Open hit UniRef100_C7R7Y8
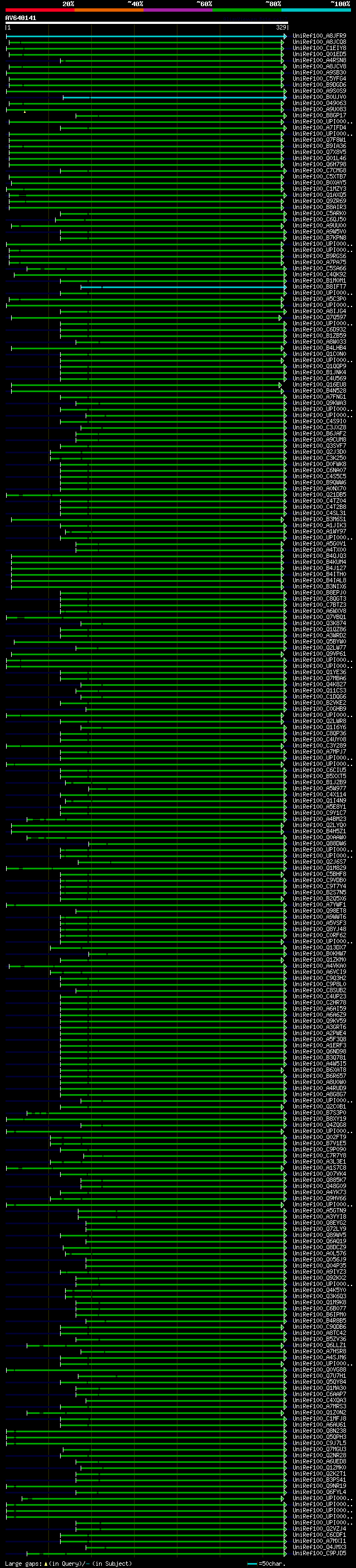This screenshot has height=1568, width=356. pos(319,1155)
